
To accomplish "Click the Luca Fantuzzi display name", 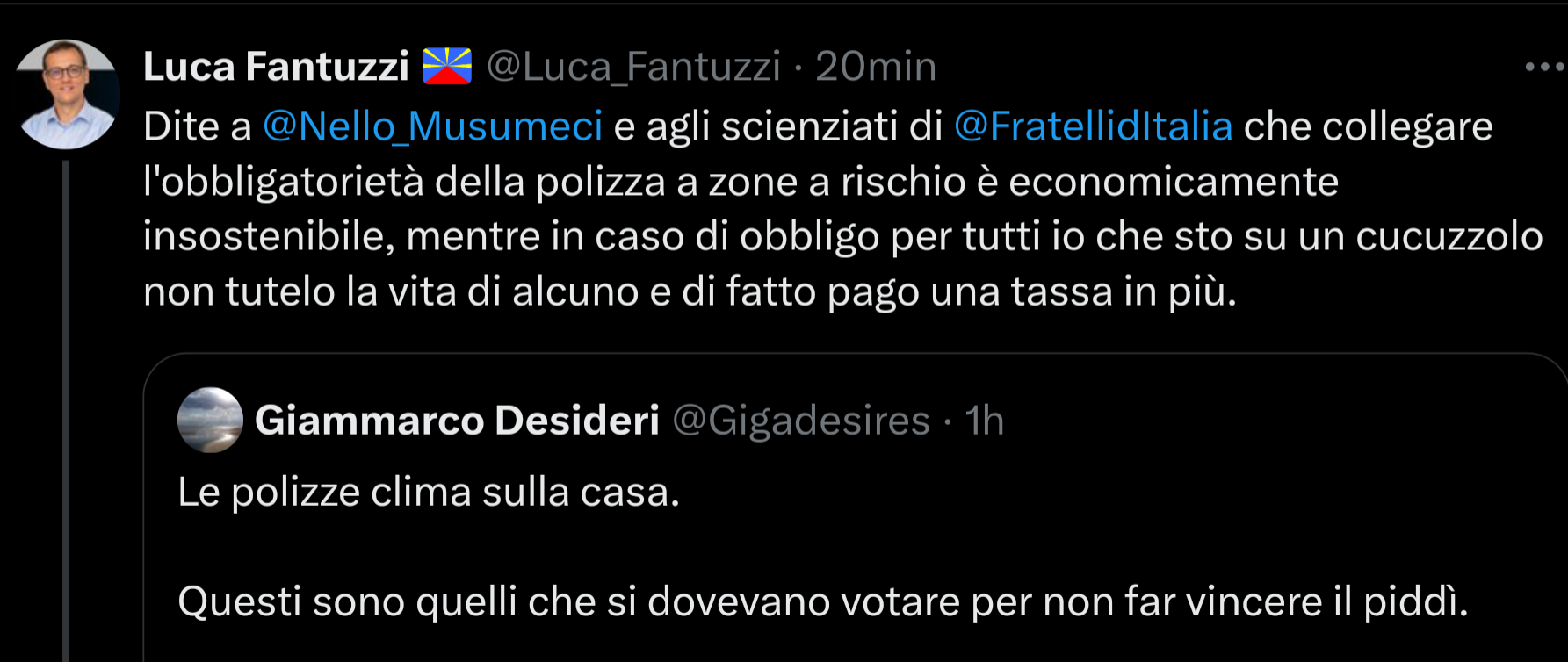I will (276, 67).
